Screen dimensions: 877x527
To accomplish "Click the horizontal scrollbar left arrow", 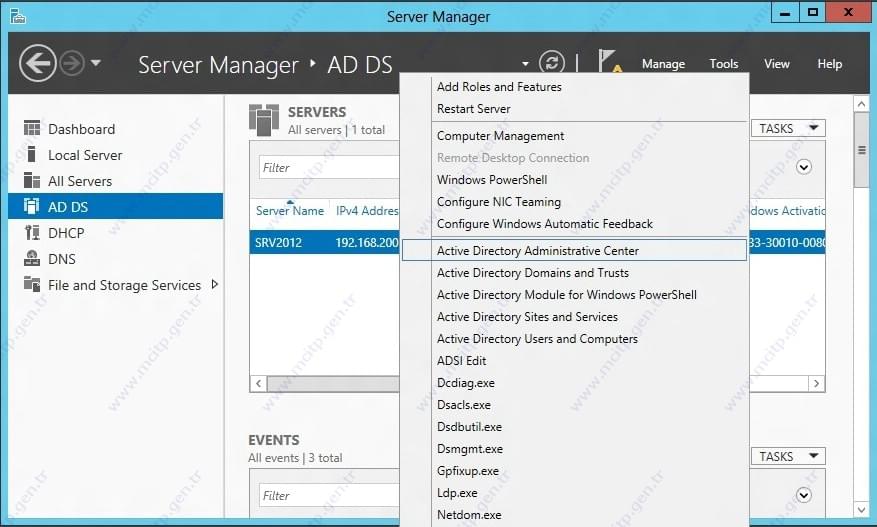I will (x=258, y=383).
